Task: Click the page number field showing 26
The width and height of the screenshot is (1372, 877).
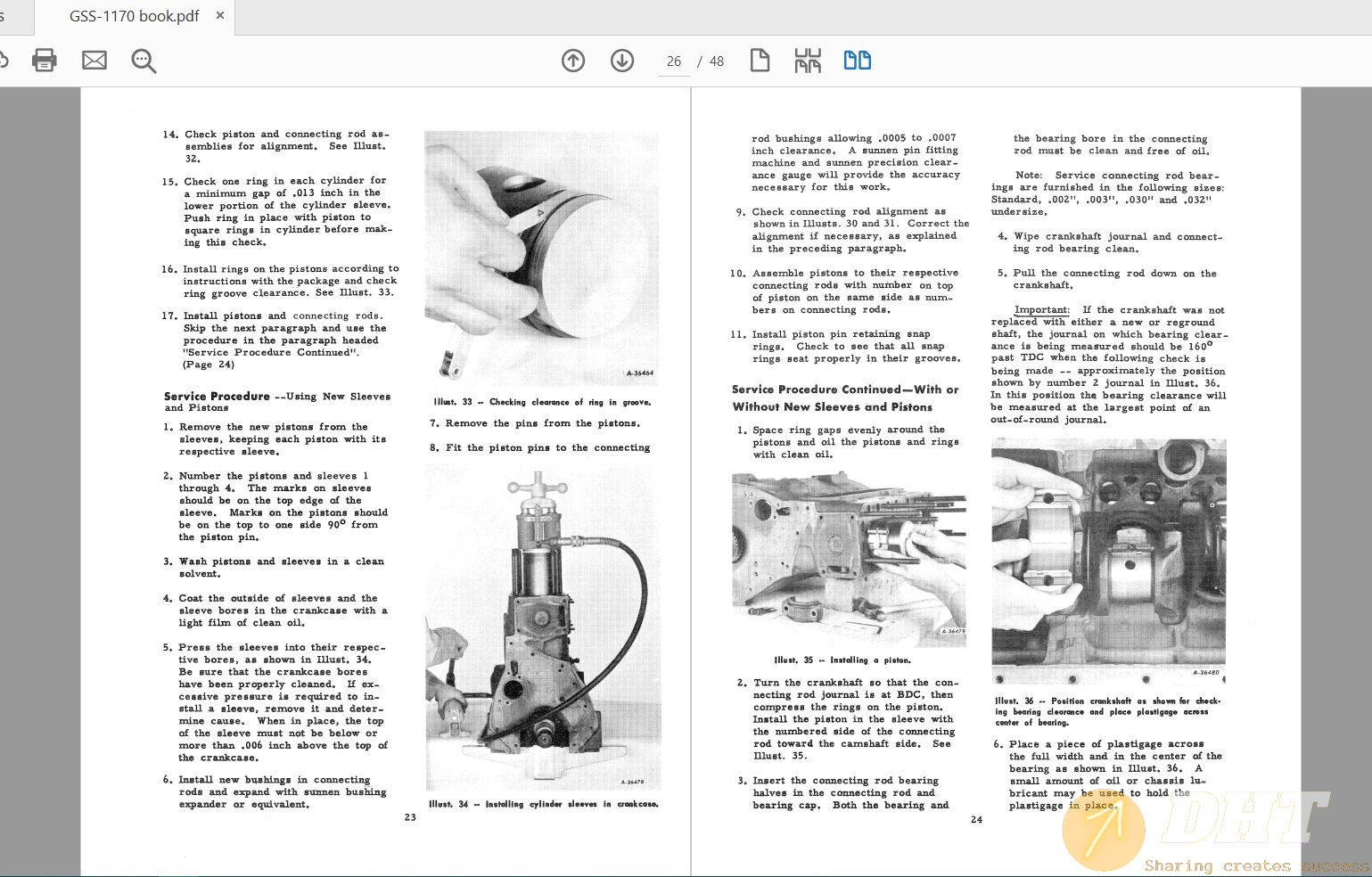Action: click(x=674, y=61)
